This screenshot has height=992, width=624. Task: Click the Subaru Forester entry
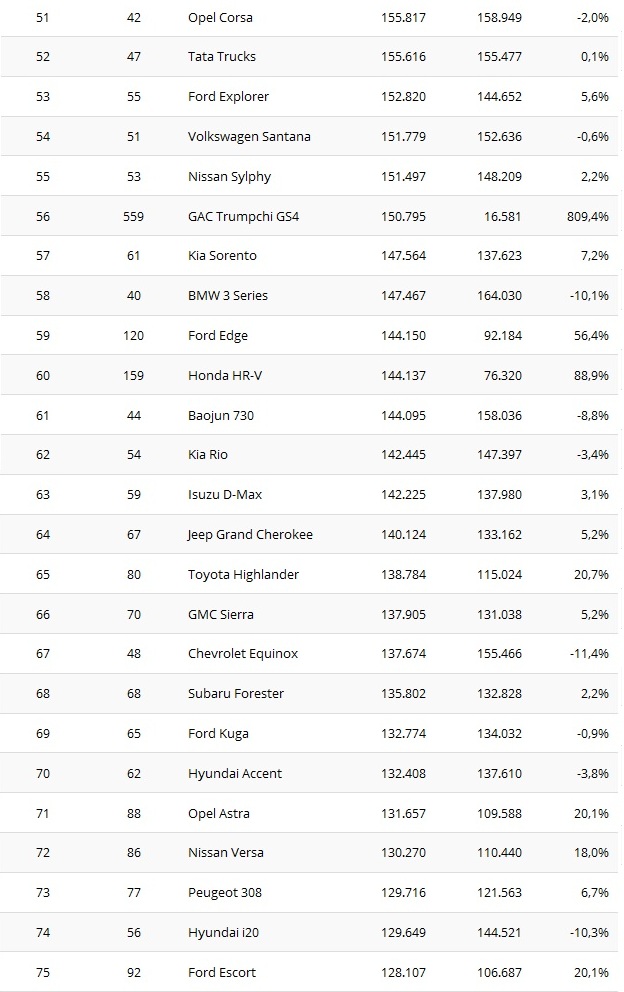(236, 693)
